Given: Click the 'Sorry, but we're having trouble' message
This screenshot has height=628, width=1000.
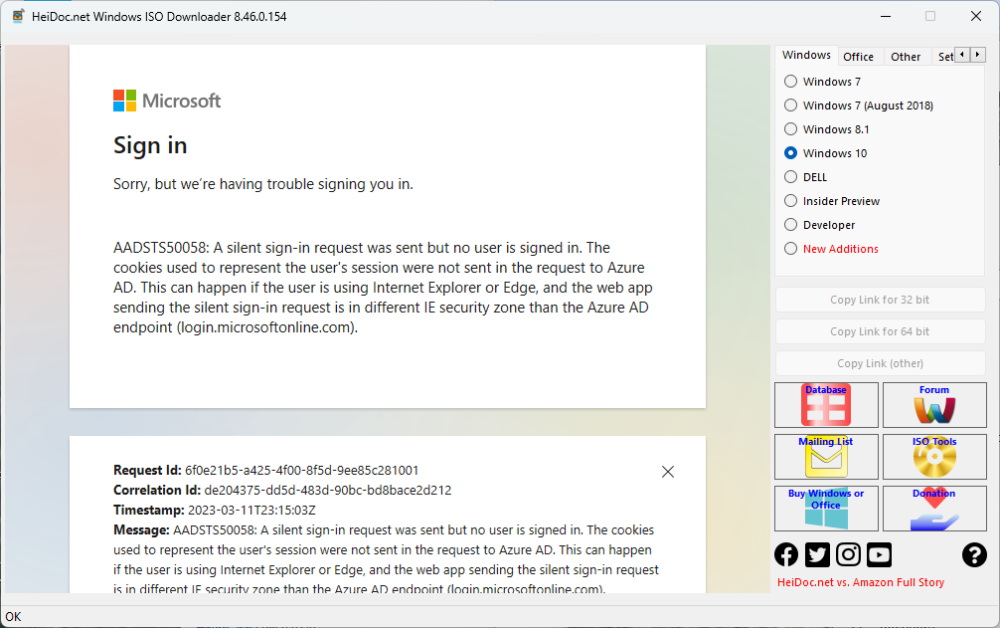Looking at the screenshot, I should 263,184.
